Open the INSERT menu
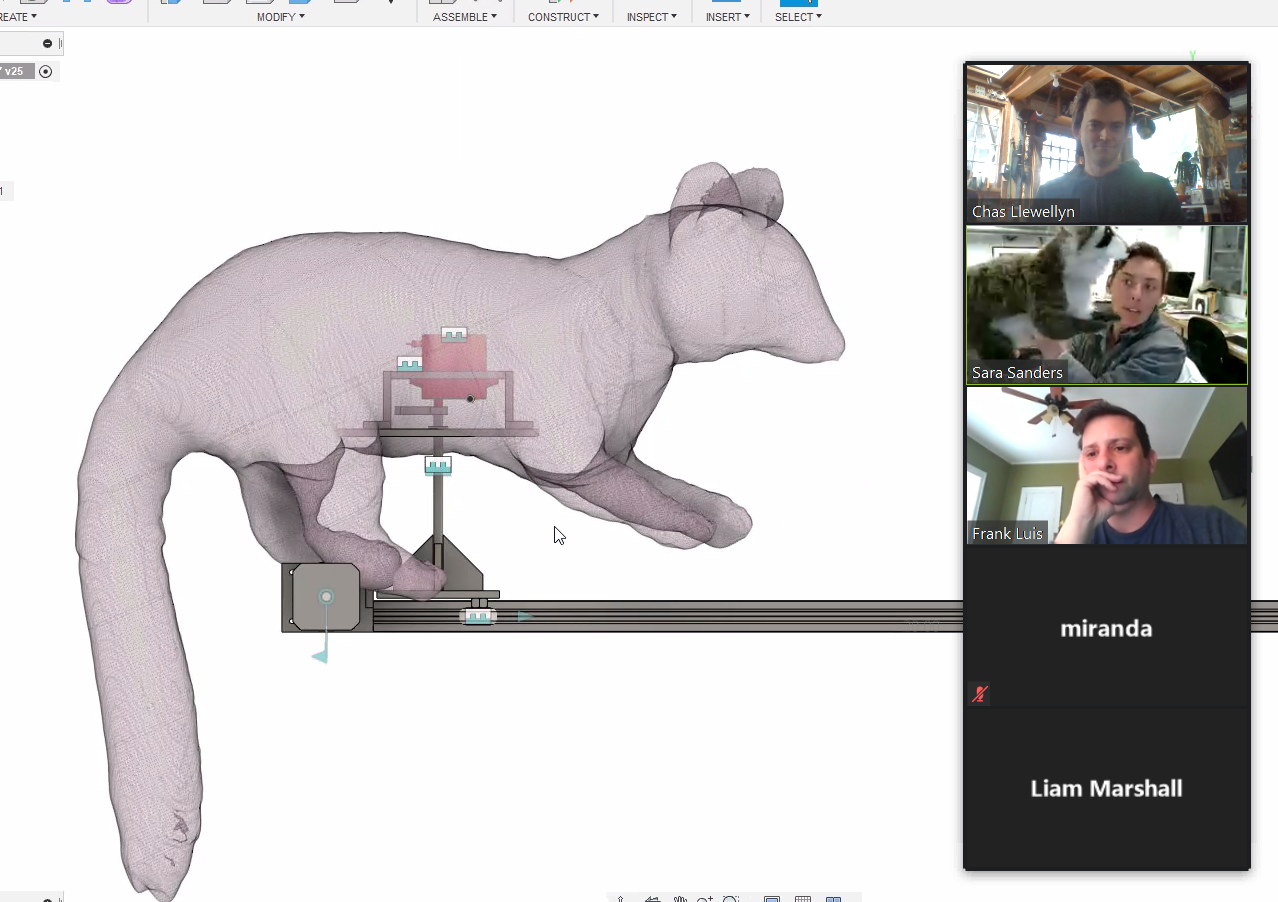The image size is (1278, 902). (727, 17)
